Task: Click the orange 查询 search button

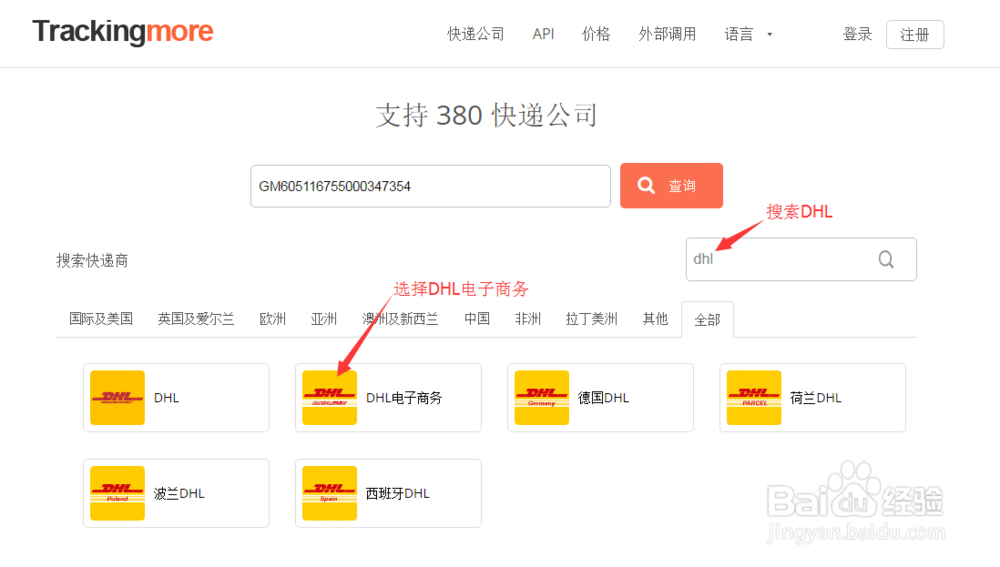Action: 671,186
